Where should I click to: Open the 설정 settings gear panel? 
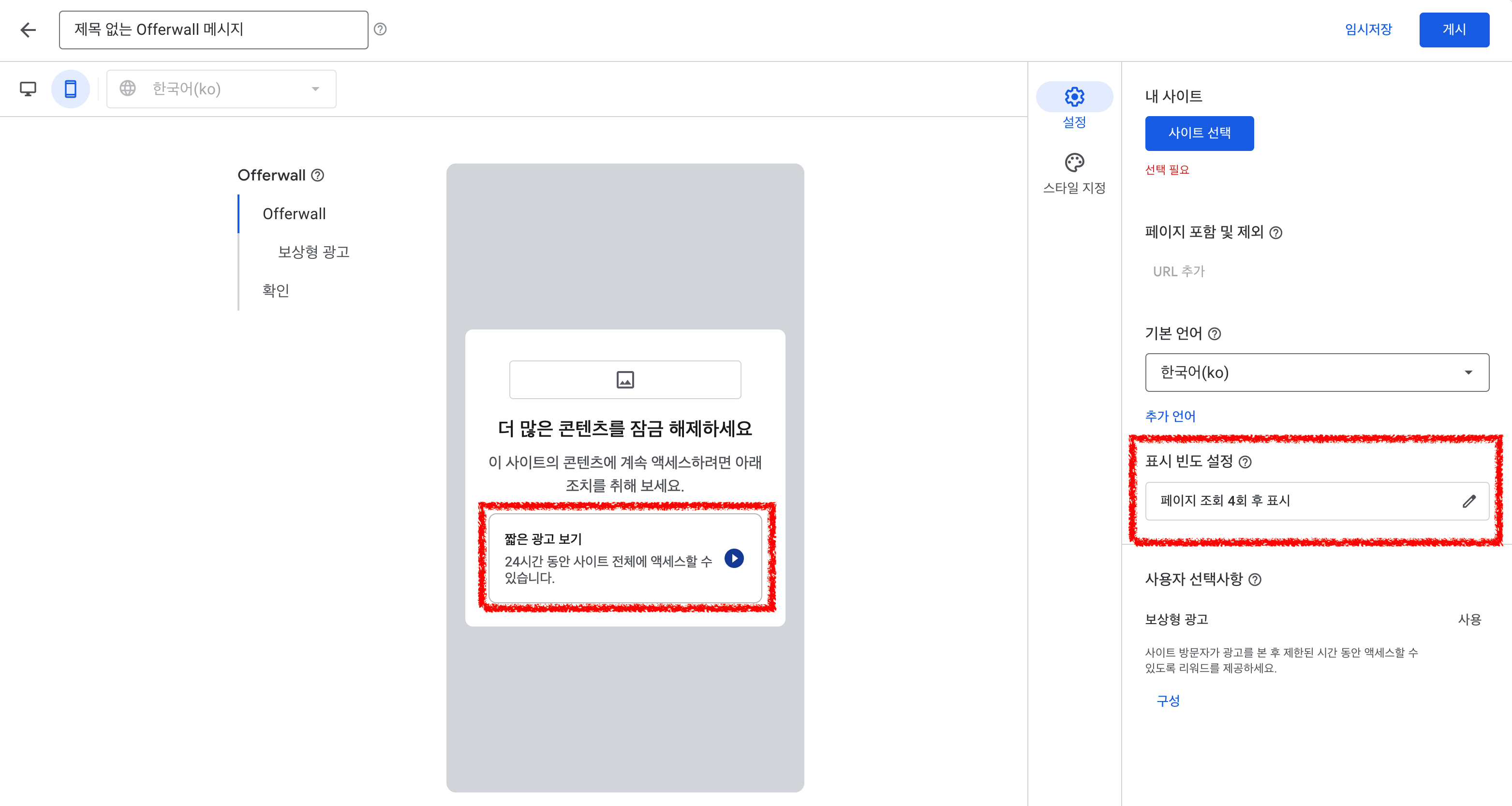(1074, 97)
